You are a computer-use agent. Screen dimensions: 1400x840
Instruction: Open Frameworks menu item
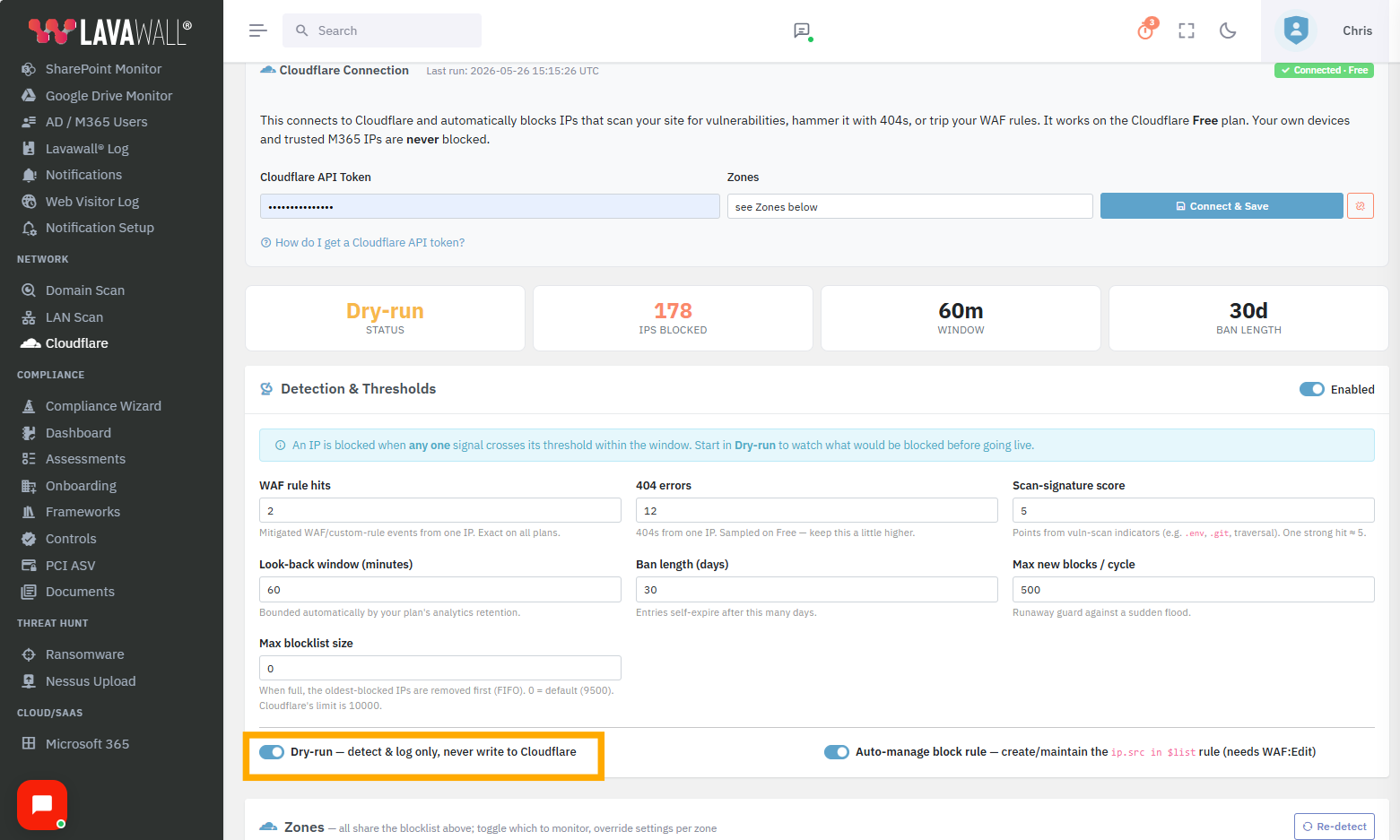(83, 512)
